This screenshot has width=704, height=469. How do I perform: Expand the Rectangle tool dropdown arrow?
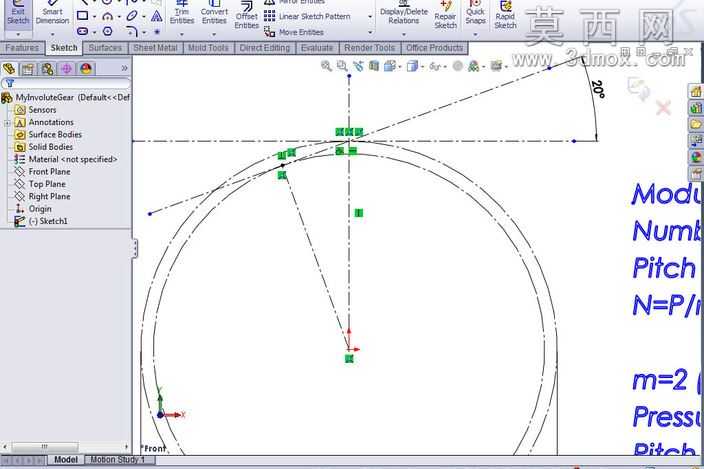[x=94, y=17]
